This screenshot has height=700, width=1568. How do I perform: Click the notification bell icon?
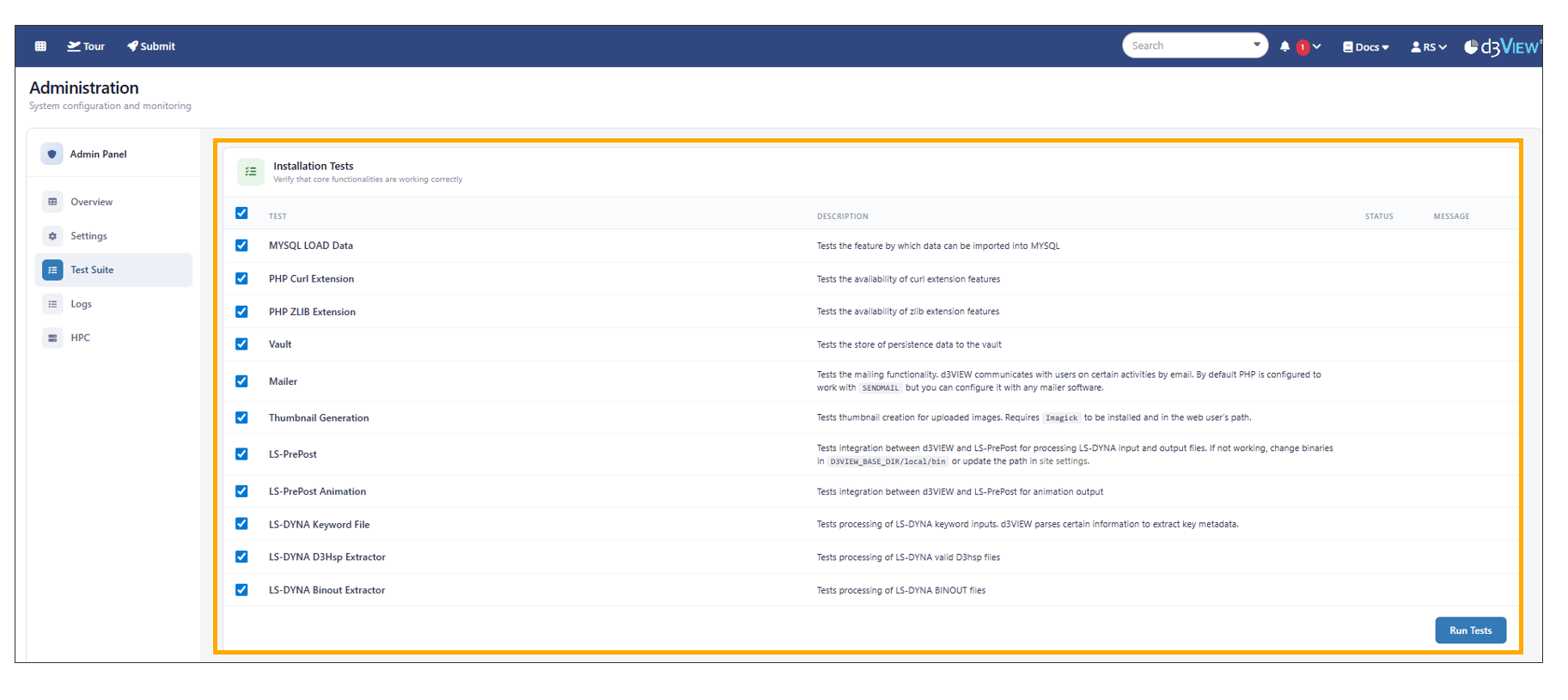[1284, 46]
